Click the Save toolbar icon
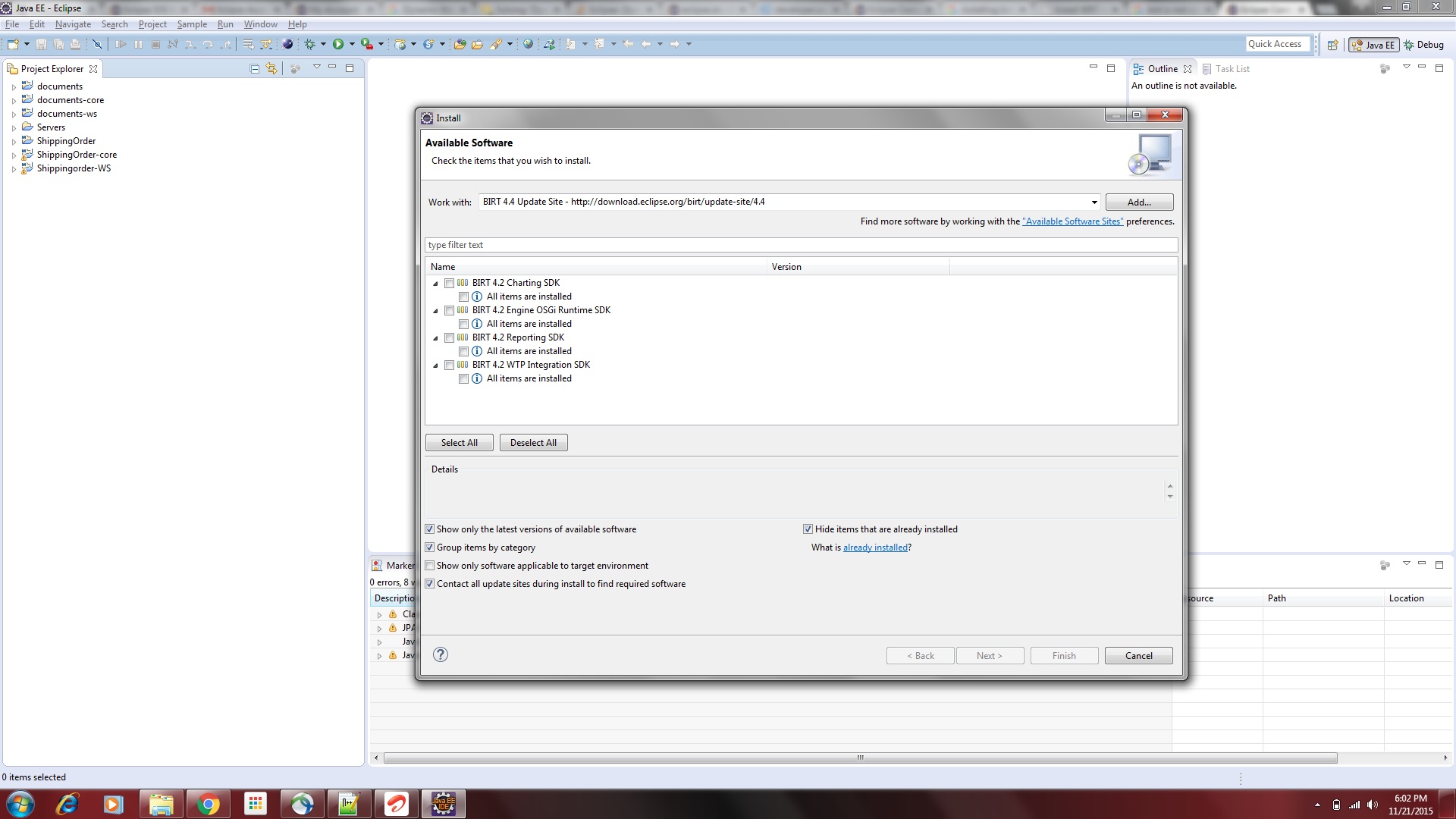 coord(41,44)
